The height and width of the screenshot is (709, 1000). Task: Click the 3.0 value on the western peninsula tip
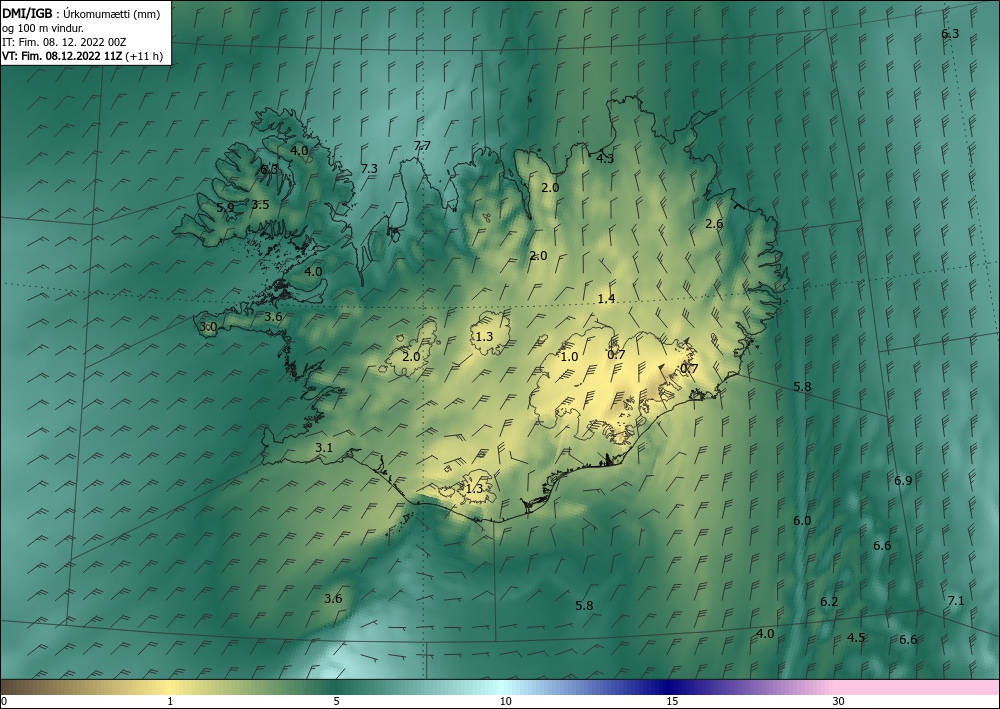pyautogui.click(x=209, y=327)
